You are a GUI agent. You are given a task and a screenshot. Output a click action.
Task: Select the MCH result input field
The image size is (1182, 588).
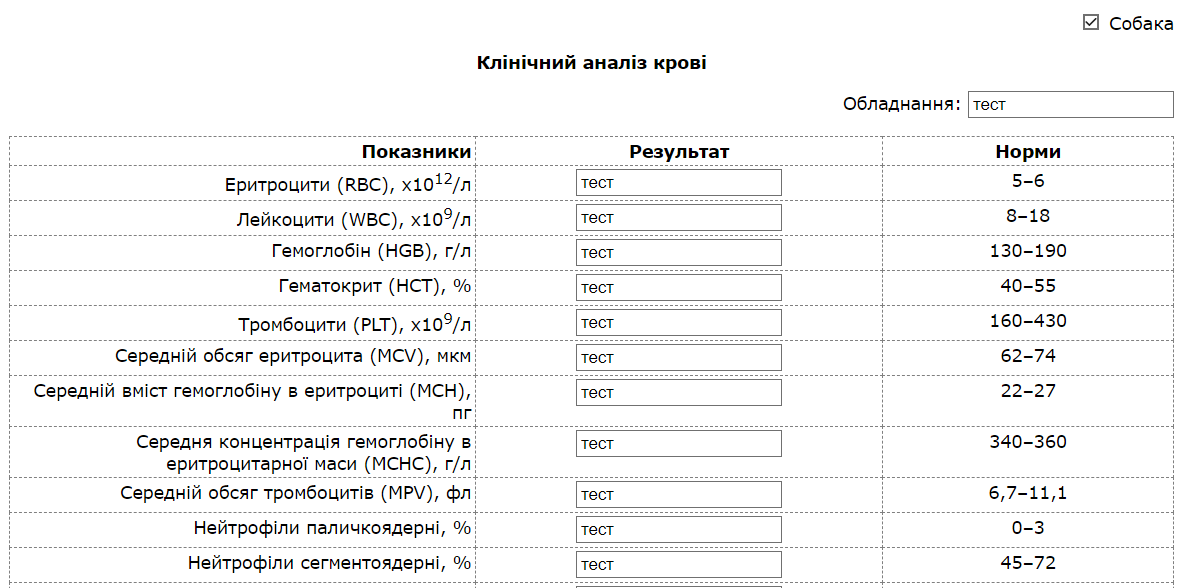coord(678,393)
